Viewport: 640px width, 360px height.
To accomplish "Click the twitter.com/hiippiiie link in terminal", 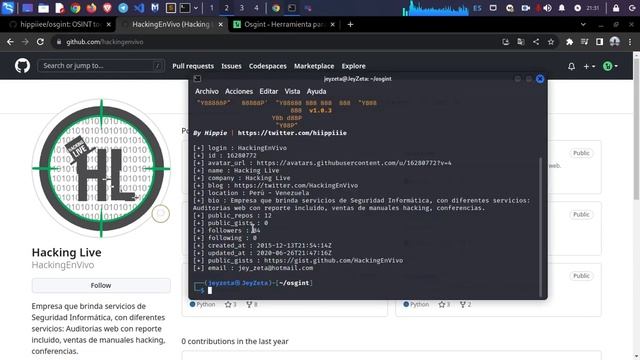I will 292,133.
